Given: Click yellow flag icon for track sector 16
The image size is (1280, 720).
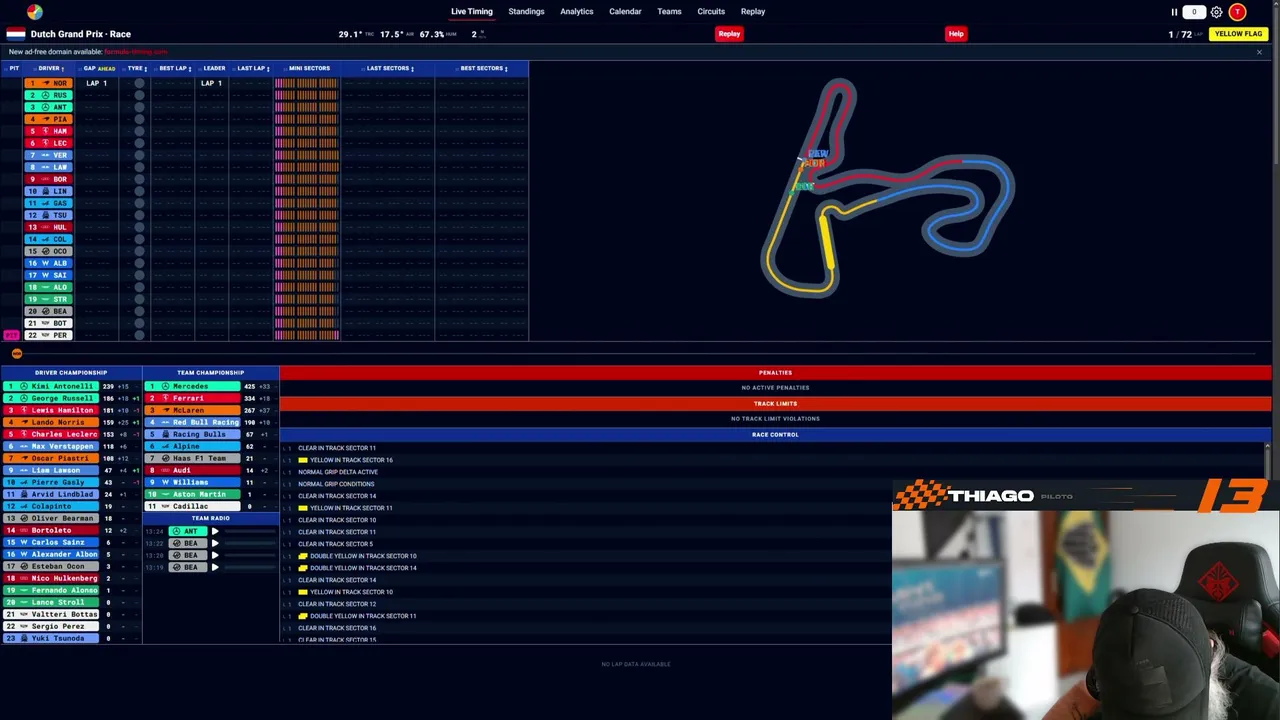Looking at the screenshot, I should point(303,460).
